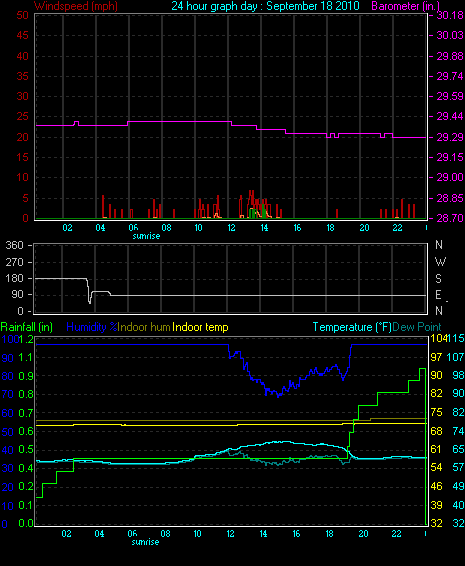Click the Humidity % legend label
The height and width of the screenshot is (566, 465).
tap(92, 327)
